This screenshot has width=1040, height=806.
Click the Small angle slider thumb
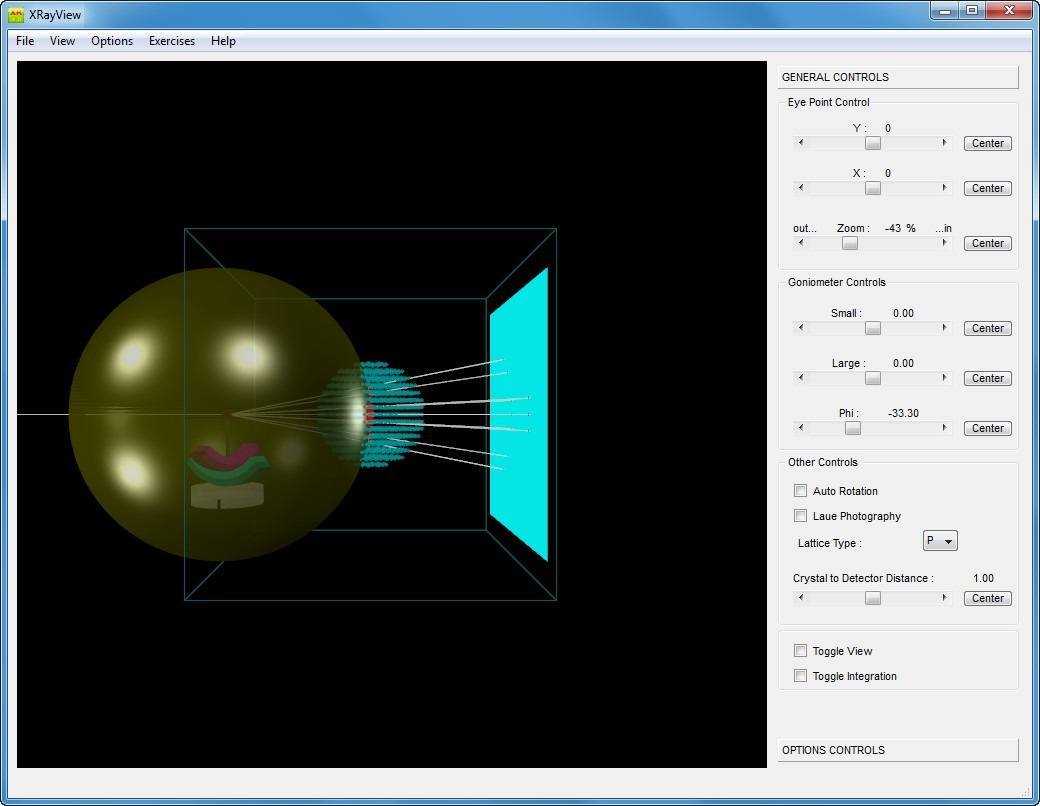click(873, 328)
